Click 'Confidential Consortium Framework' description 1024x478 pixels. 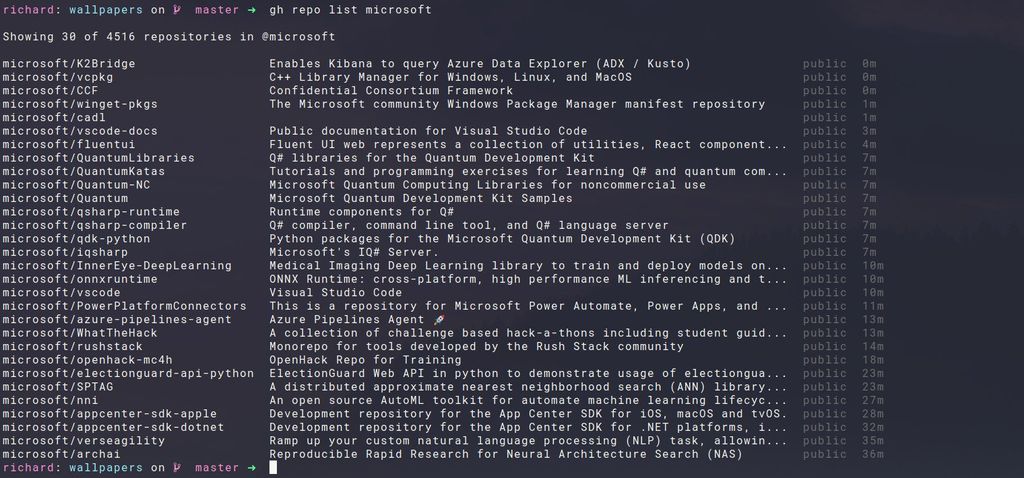point(391,91)
